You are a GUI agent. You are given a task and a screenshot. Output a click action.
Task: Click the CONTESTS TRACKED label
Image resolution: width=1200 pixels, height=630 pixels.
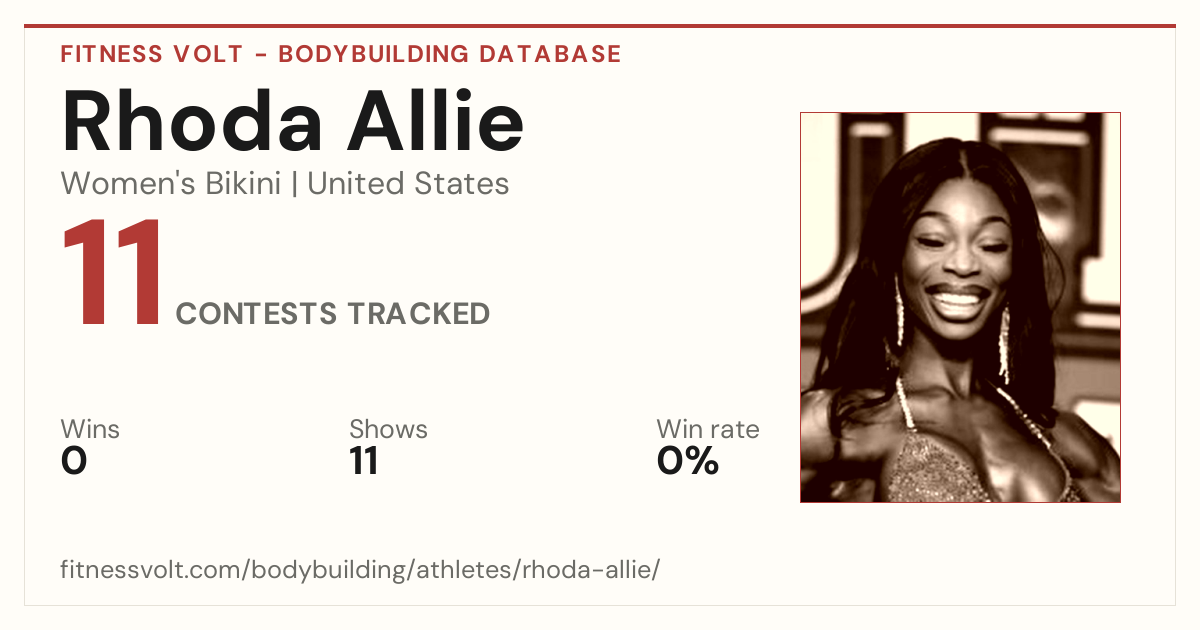333,314
